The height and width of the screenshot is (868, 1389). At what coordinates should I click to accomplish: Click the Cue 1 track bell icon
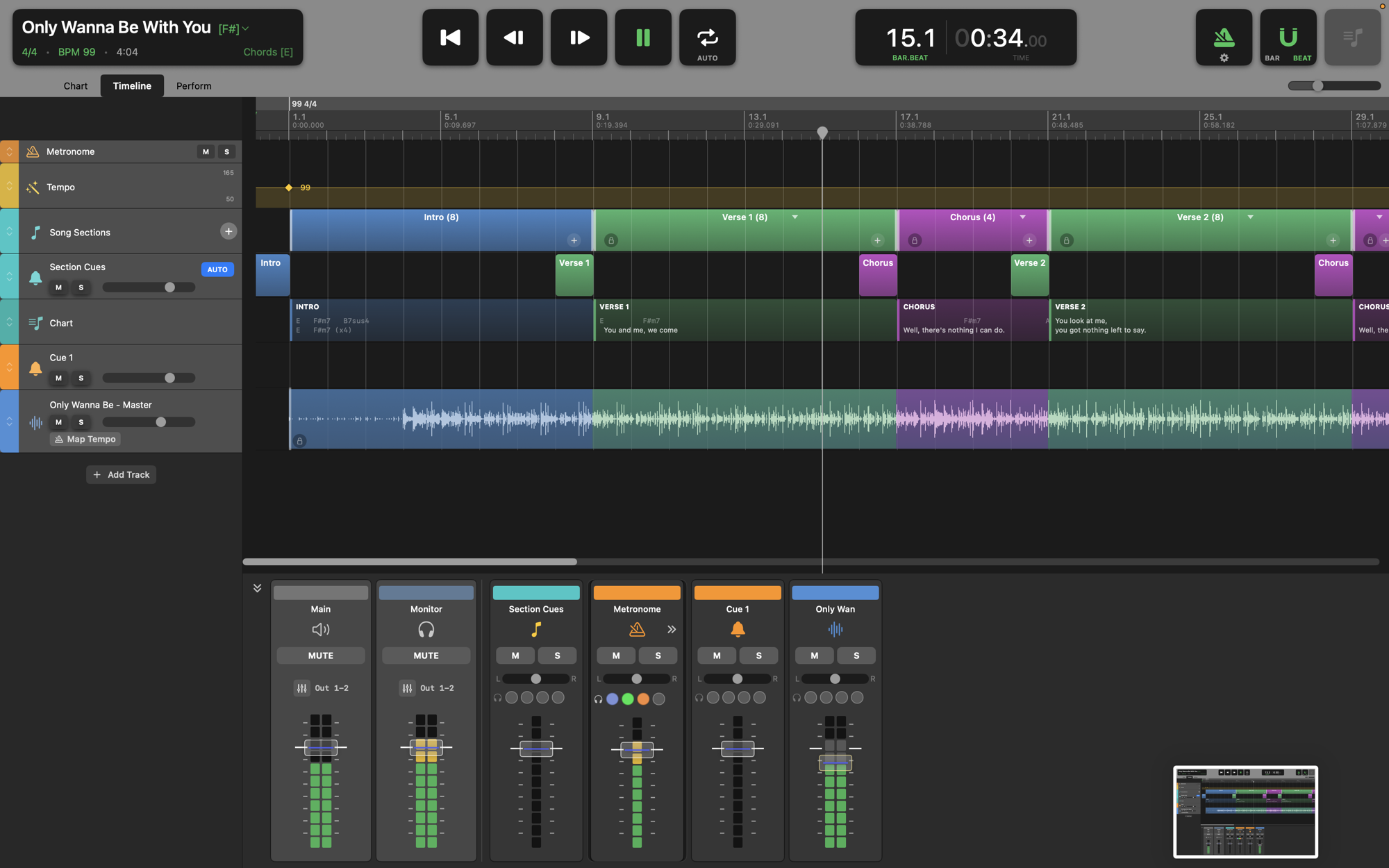[35, 368]
